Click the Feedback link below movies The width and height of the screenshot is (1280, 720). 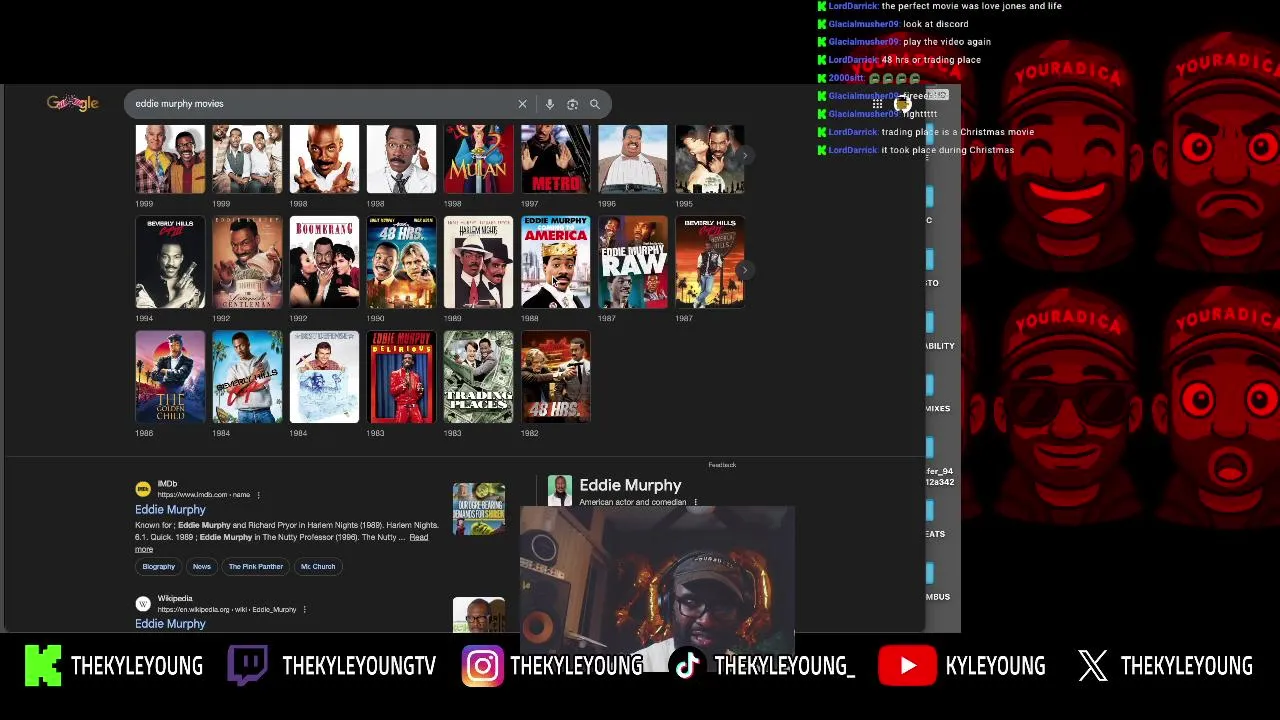pyautogui.click(x=722, y=465)
